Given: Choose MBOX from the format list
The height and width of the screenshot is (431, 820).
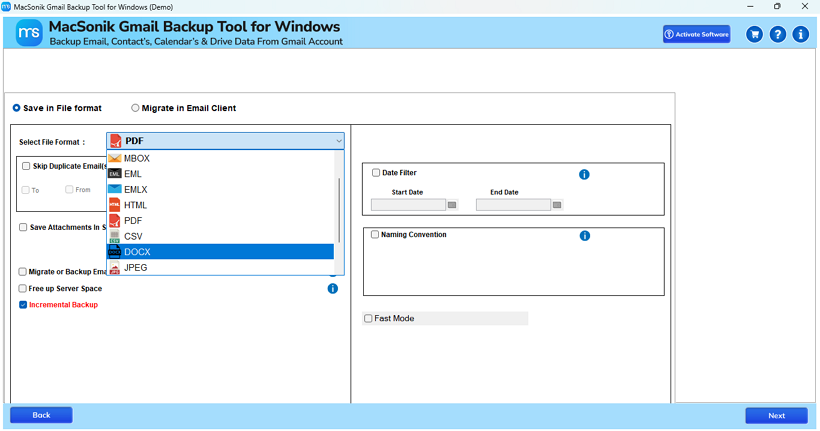Looking at the screenshot, I should (220, 158).
